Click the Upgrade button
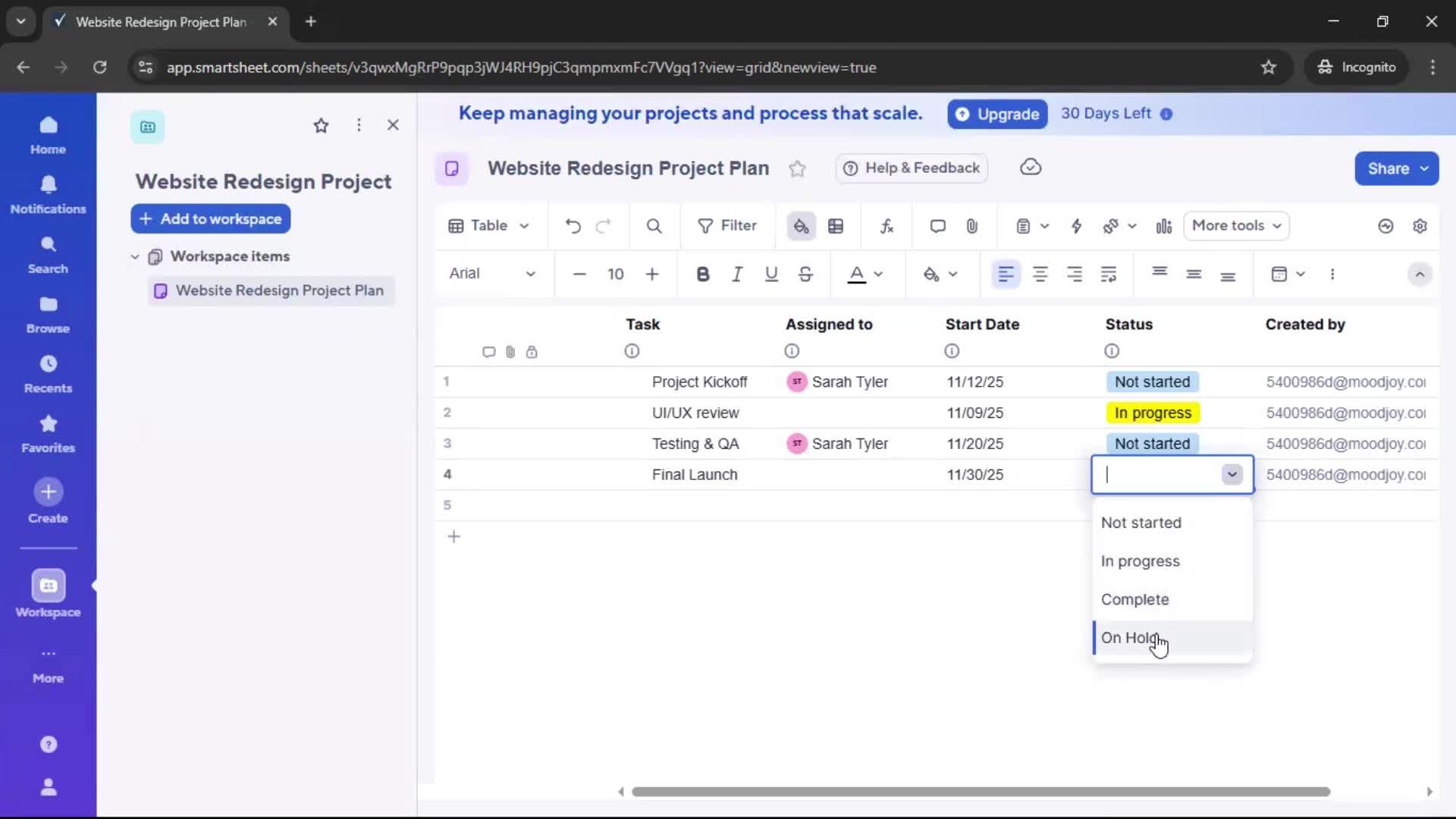The image size is (1456, 819). coord(997,114)
